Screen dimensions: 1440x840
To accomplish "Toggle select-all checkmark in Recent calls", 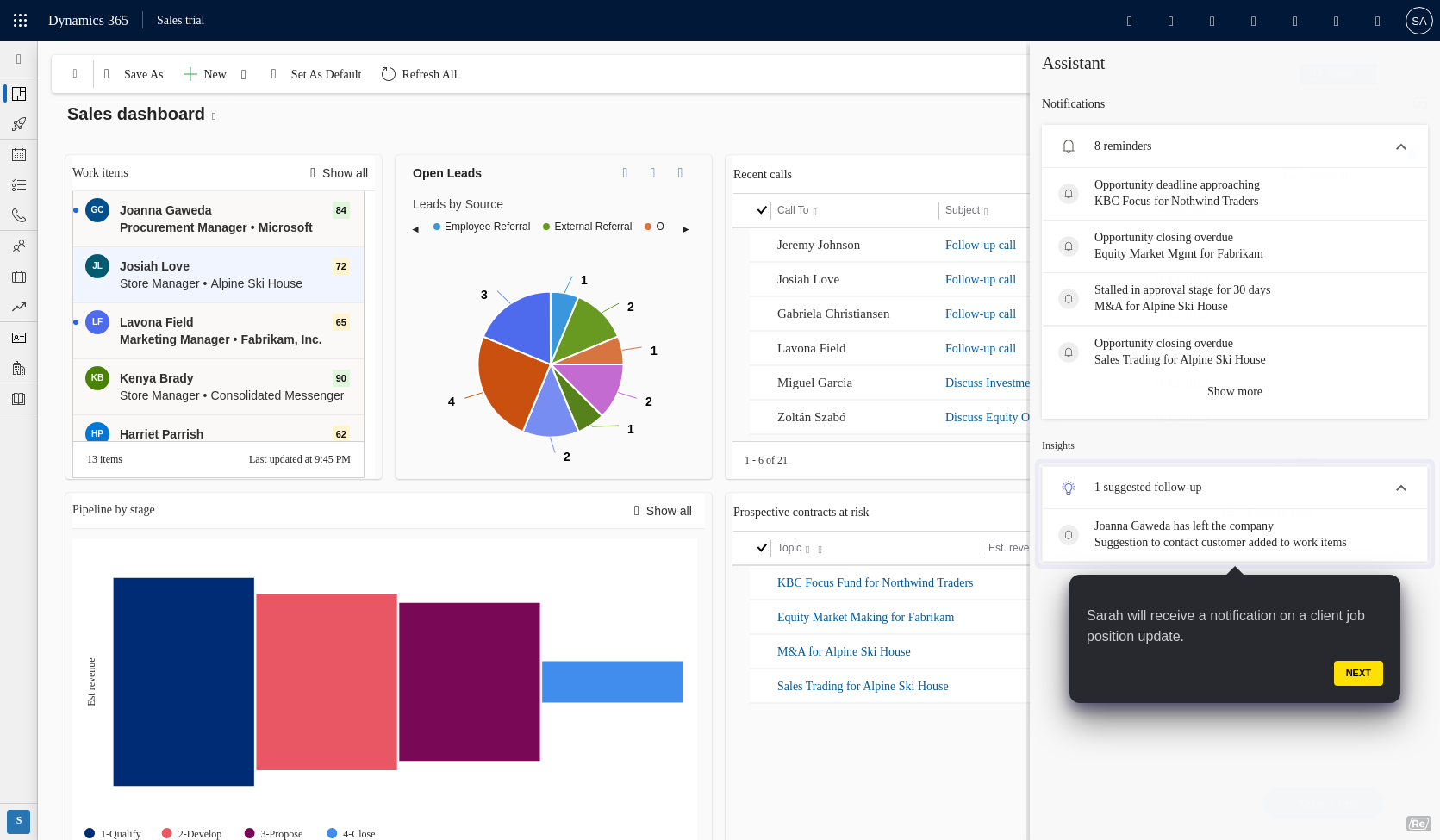I will pos(762,210).
